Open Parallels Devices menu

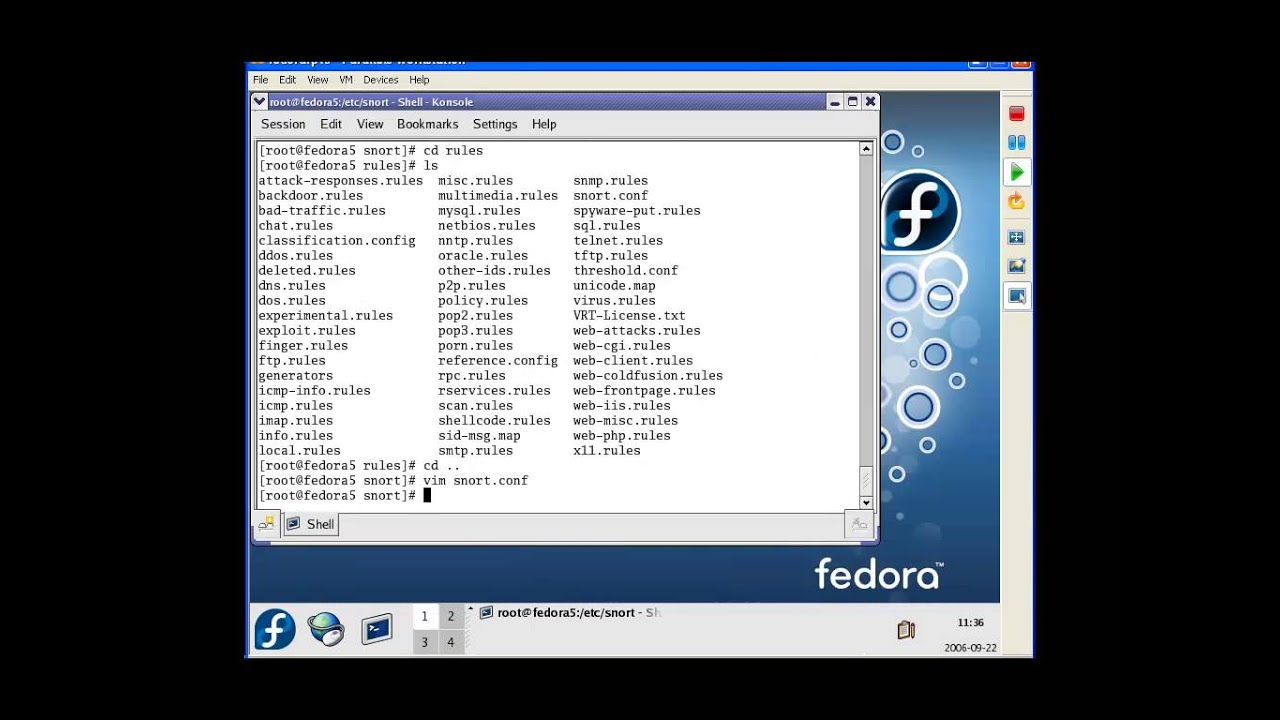coord(380,80)
